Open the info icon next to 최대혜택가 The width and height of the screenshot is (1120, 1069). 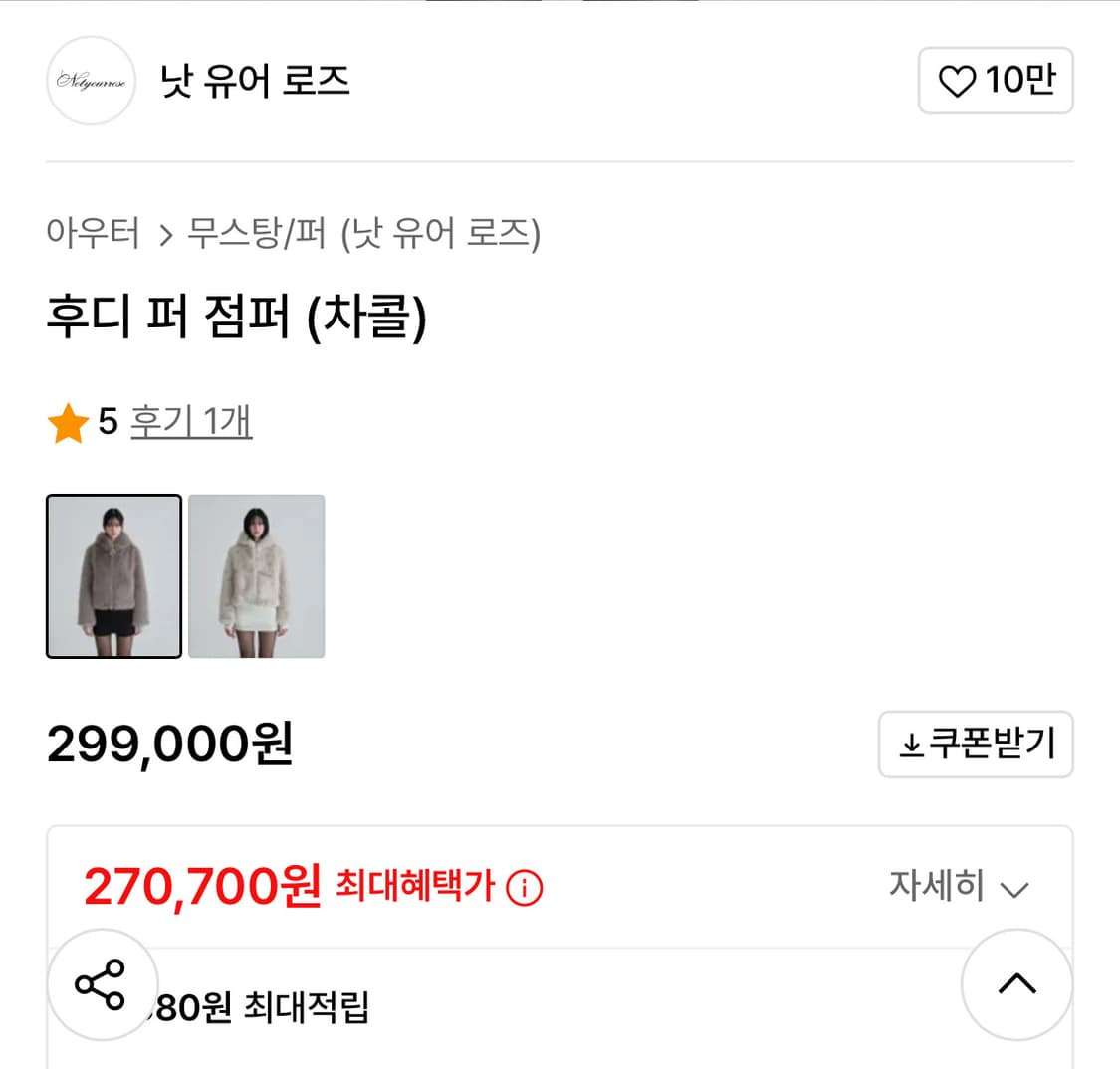point(527,887)
